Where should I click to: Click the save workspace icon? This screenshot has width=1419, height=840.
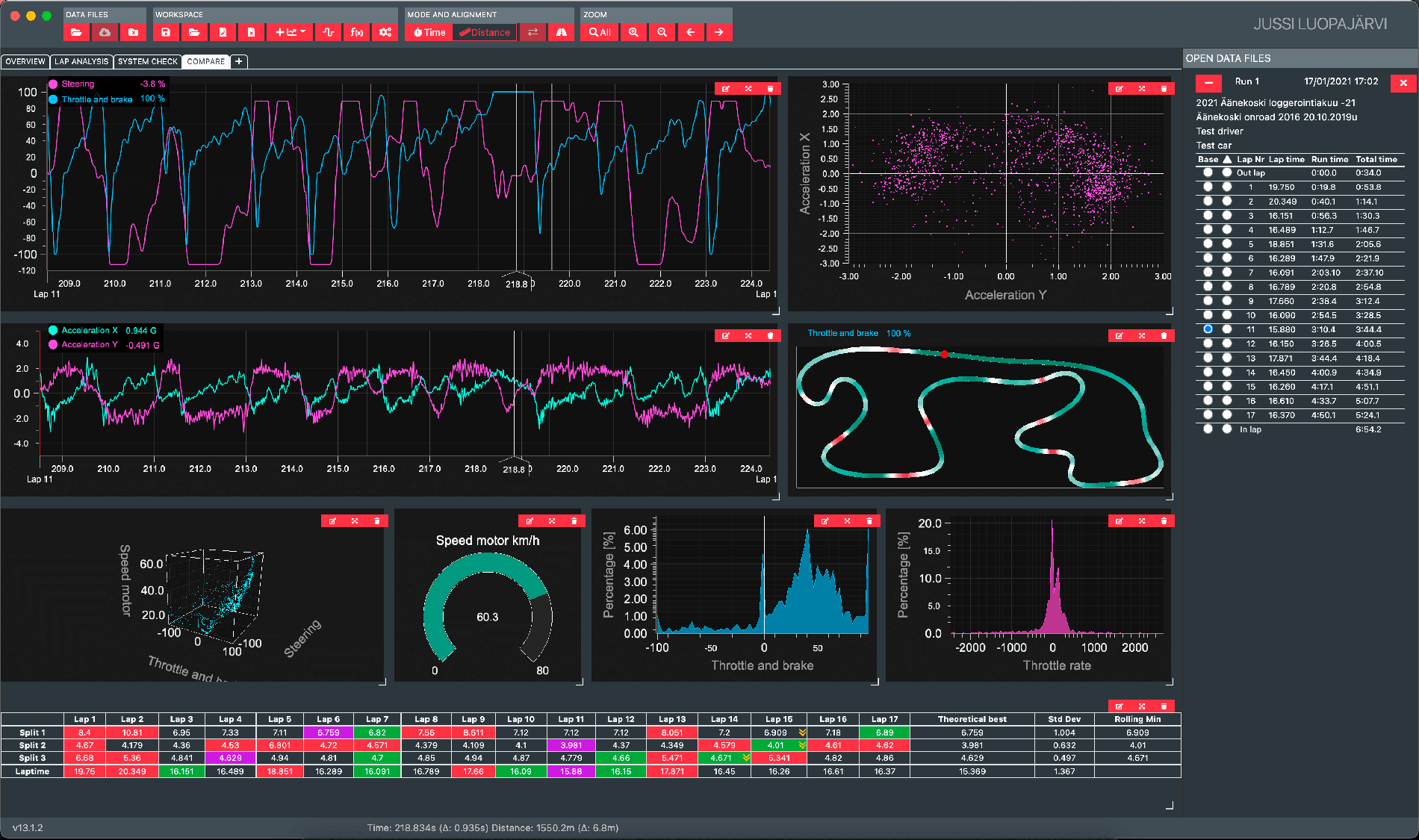click(x=166, y=32)
